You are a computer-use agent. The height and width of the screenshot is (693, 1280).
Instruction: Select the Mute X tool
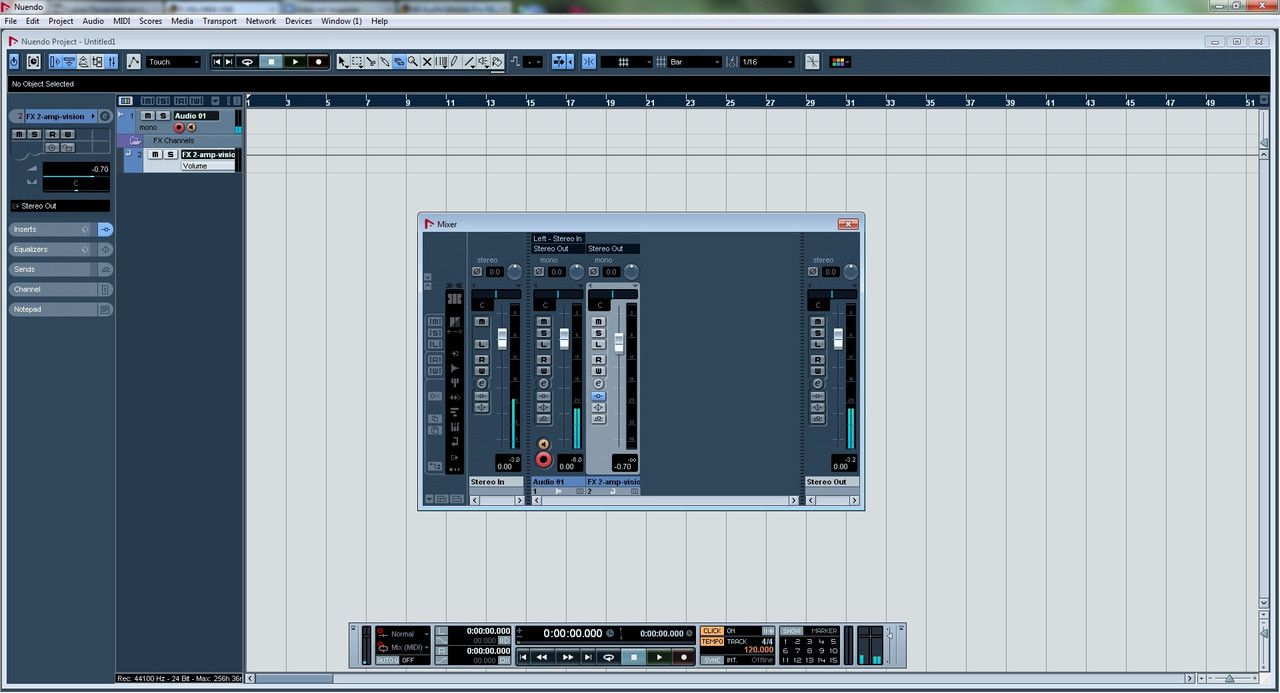coord(427,62)
